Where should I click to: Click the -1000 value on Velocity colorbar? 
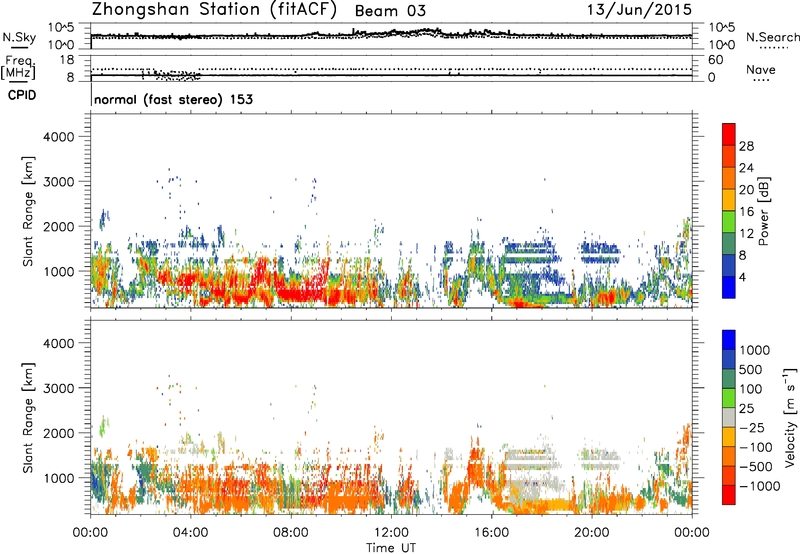(x=760, y=486)
